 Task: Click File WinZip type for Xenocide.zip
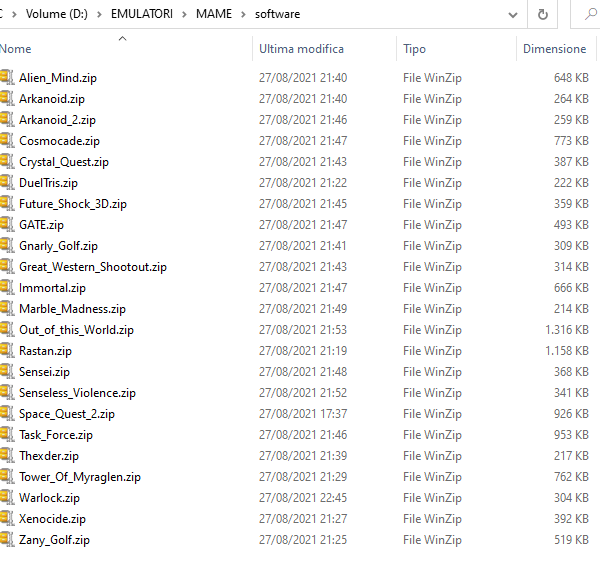tap(432, 519)
